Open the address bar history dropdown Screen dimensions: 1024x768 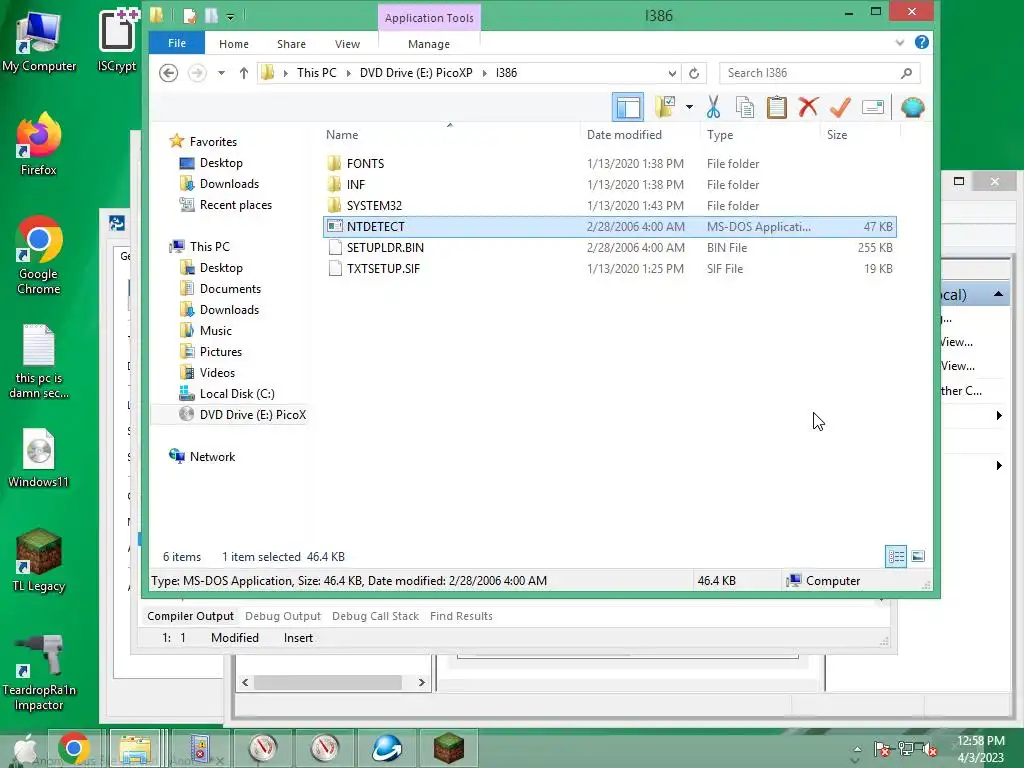click(672, 72)
